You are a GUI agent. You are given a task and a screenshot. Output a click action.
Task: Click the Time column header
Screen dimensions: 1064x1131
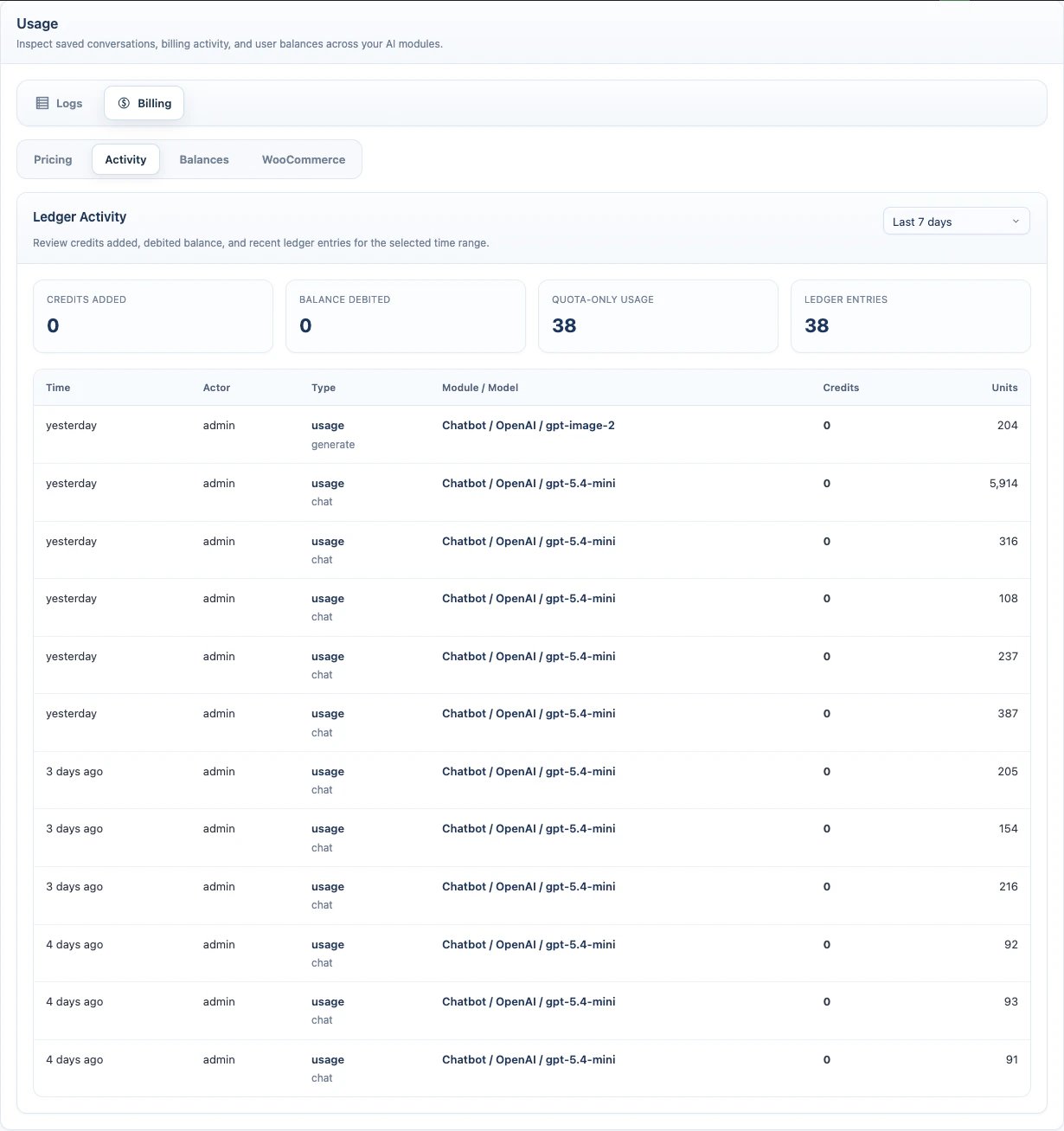click(58, 388)
